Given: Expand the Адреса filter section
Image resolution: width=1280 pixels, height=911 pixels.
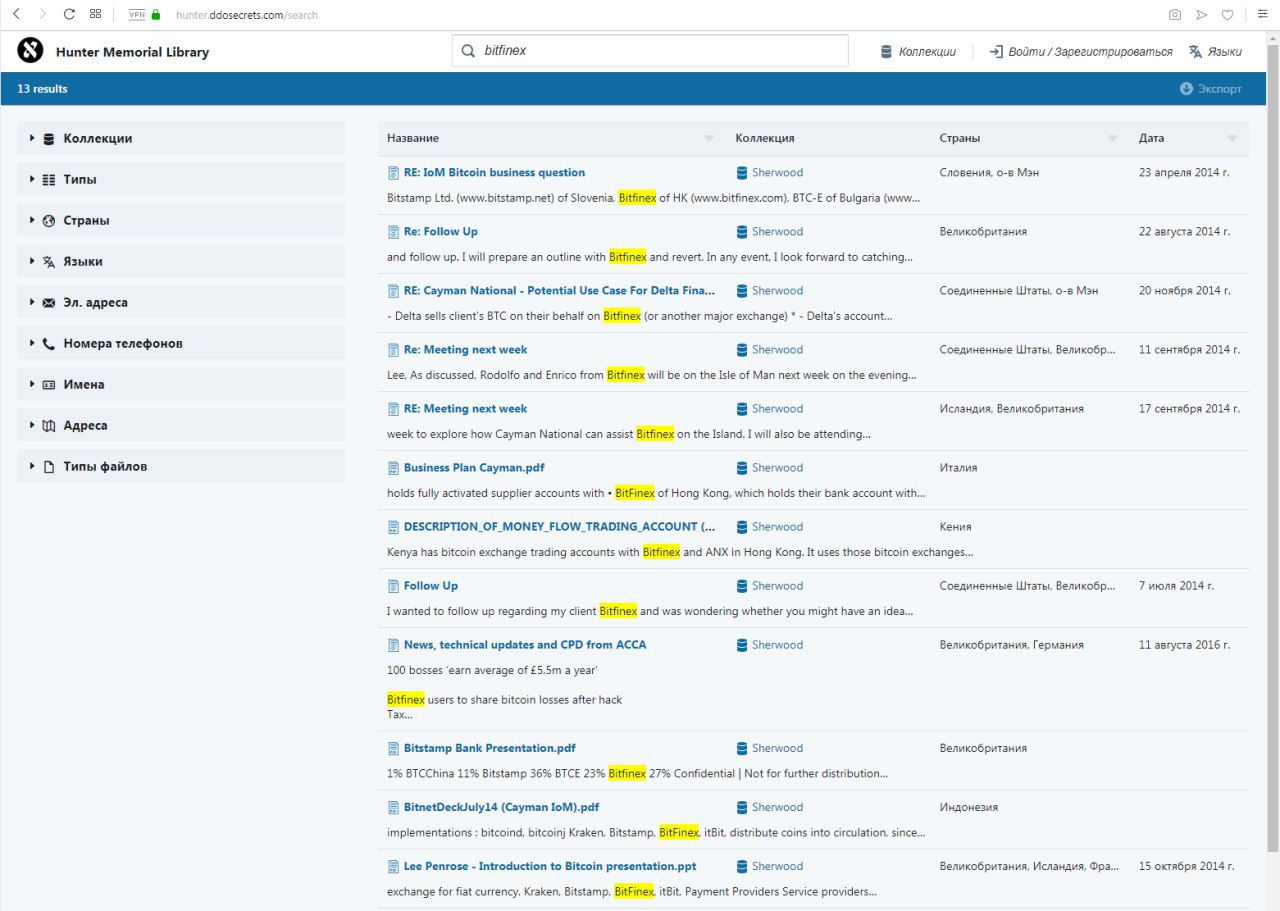Looking at the screenshot, I should pos(181,426).
